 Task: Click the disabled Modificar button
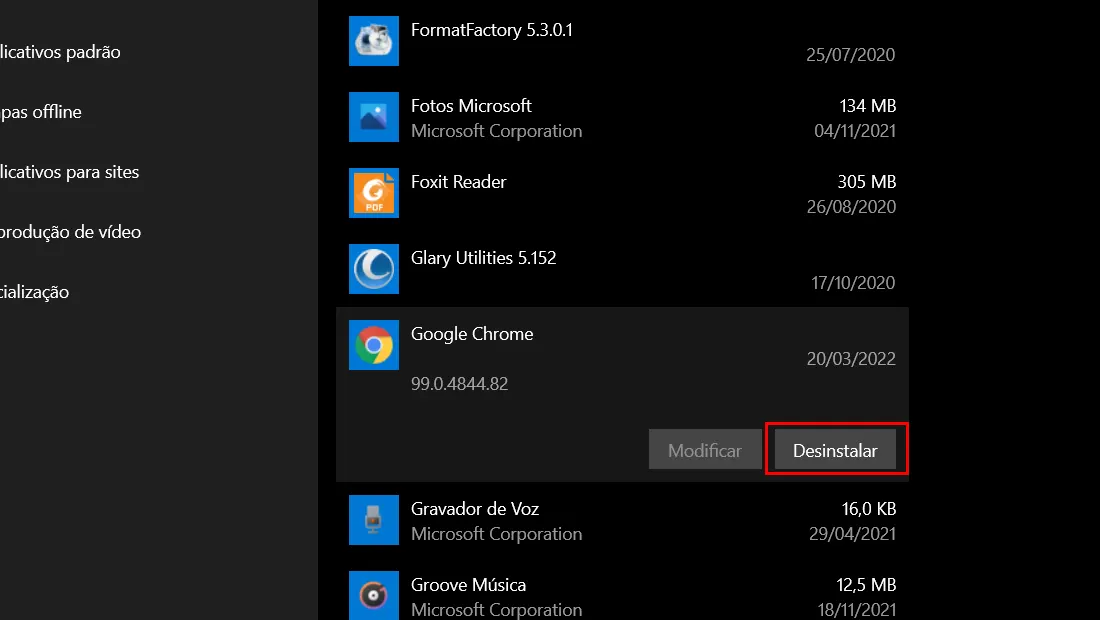[705, 450]
